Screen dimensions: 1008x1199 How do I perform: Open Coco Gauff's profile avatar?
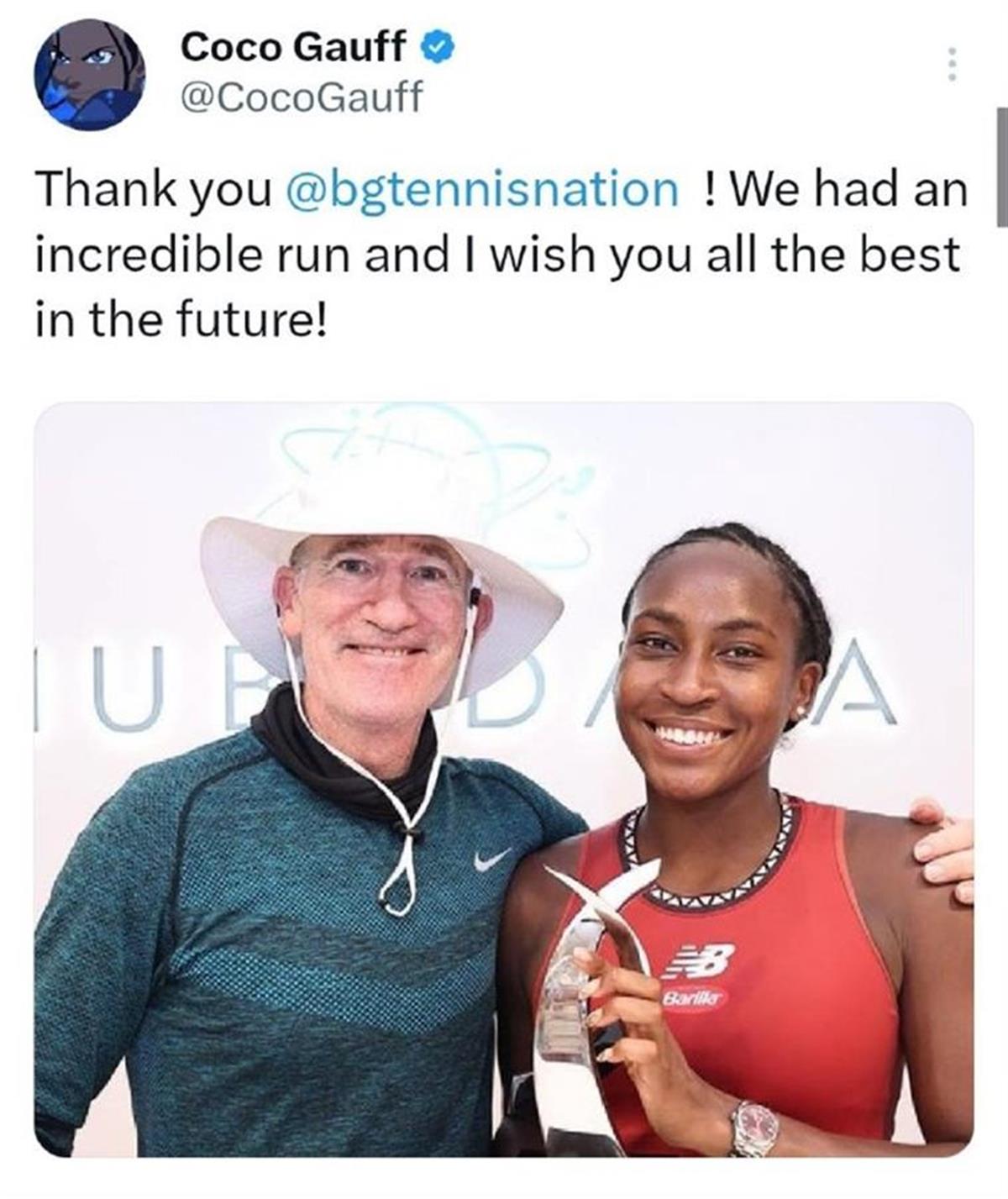(x=89, y=75)
